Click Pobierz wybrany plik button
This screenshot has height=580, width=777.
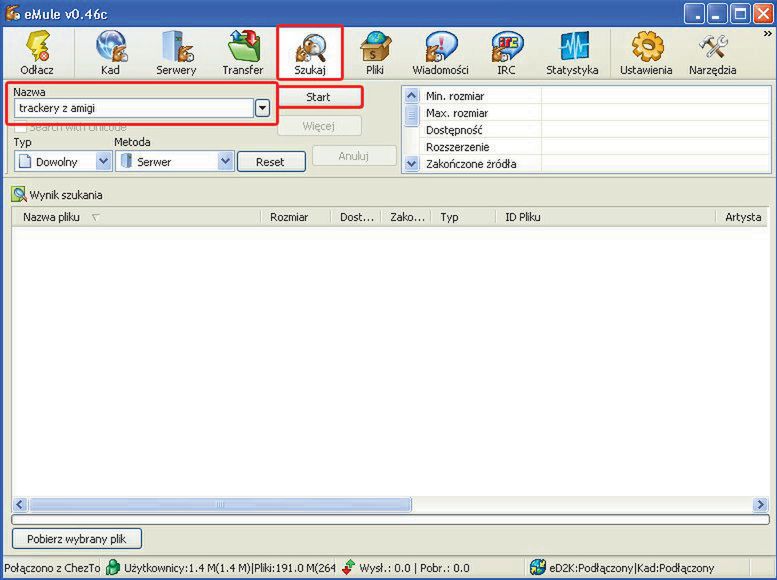click(77, 539)
